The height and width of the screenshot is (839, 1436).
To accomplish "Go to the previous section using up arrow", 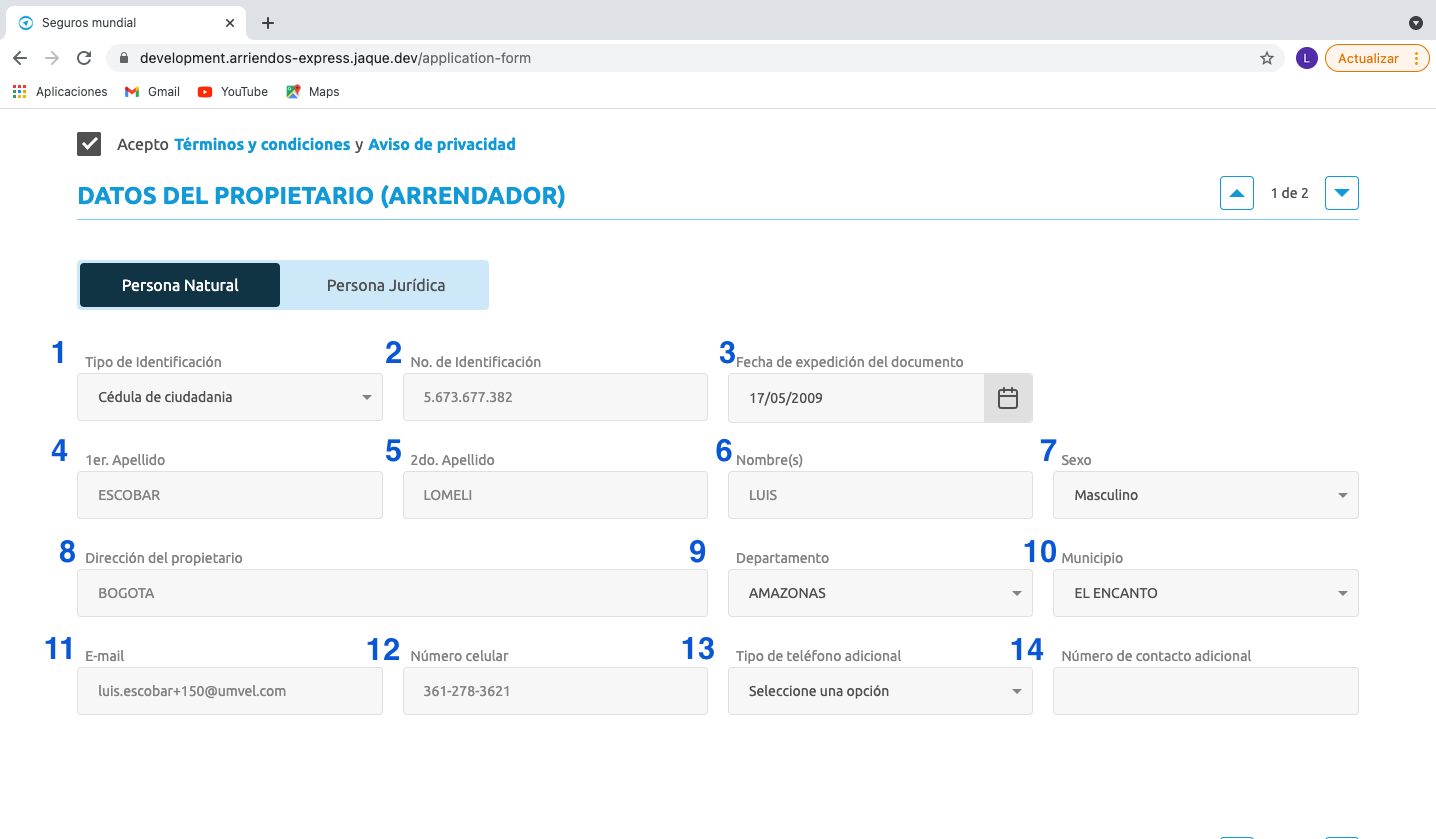I will point(1237,193).
